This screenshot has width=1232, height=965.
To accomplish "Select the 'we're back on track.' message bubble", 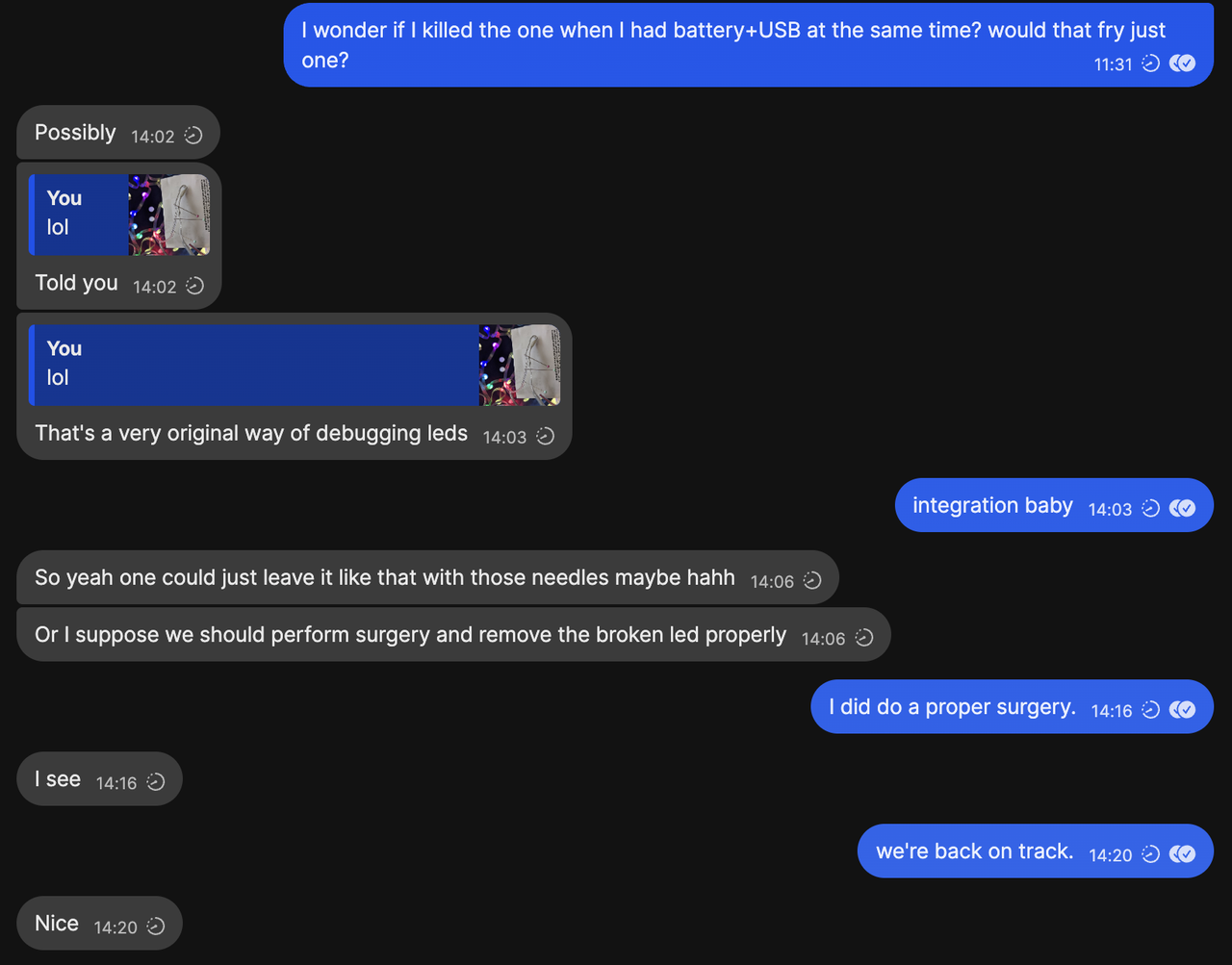I will [1036, 851].
